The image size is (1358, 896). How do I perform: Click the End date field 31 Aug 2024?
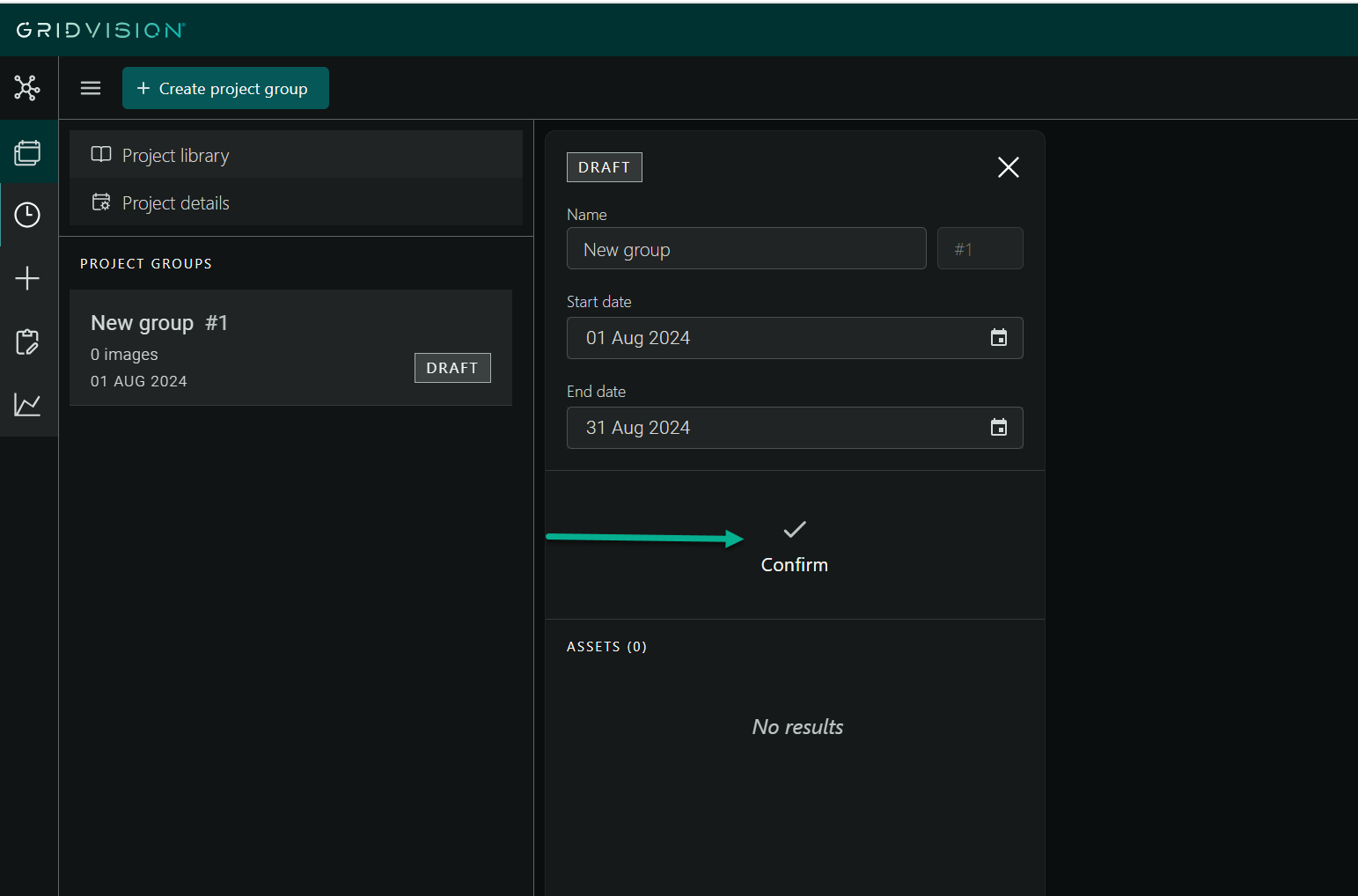point(774,428)
